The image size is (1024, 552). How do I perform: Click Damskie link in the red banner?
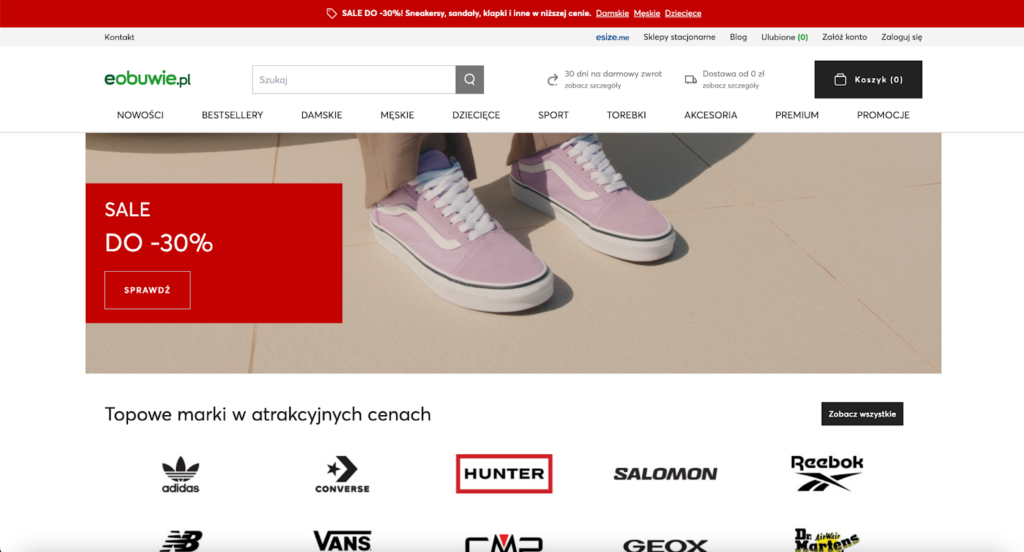click(612, 13)
